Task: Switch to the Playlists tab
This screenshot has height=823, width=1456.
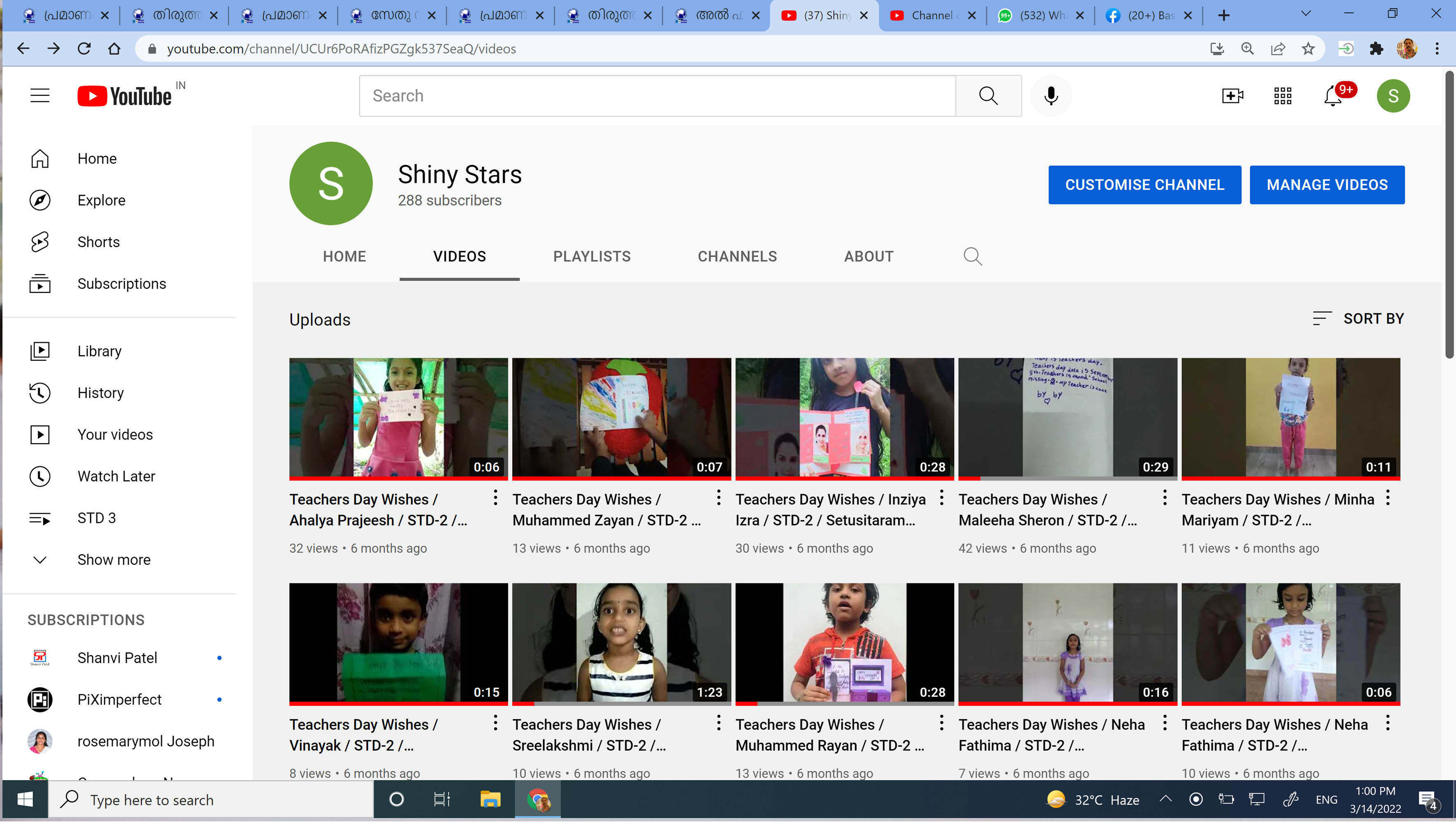Action: (591, 257)
